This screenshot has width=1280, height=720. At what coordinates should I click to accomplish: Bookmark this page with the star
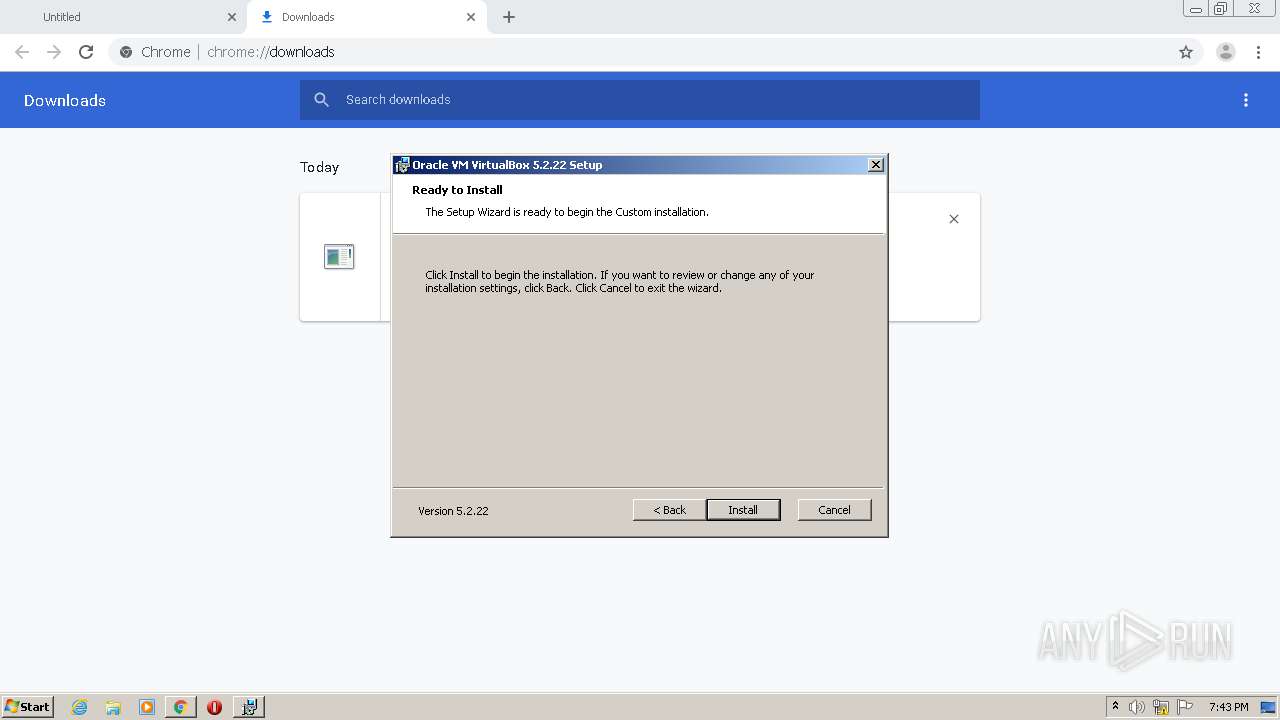tap(1186, 52)
